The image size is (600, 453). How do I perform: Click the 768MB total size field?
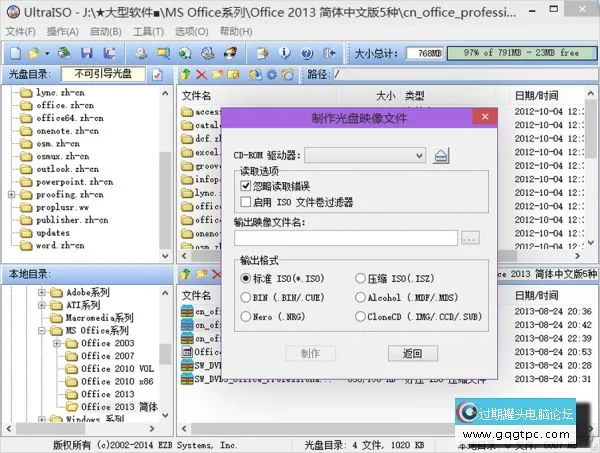(x=425, y=53)
